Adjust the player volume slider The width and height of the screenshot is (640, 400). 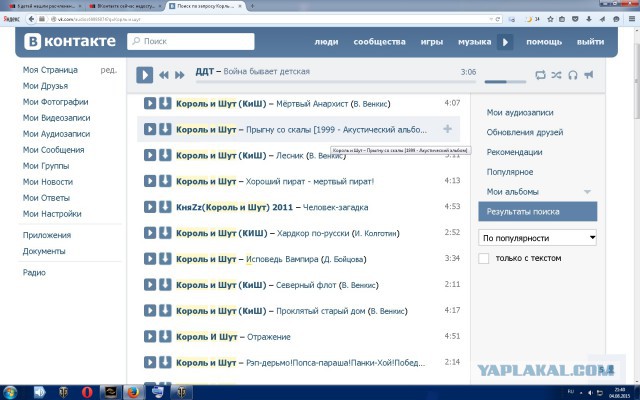[x=505, y=82]
